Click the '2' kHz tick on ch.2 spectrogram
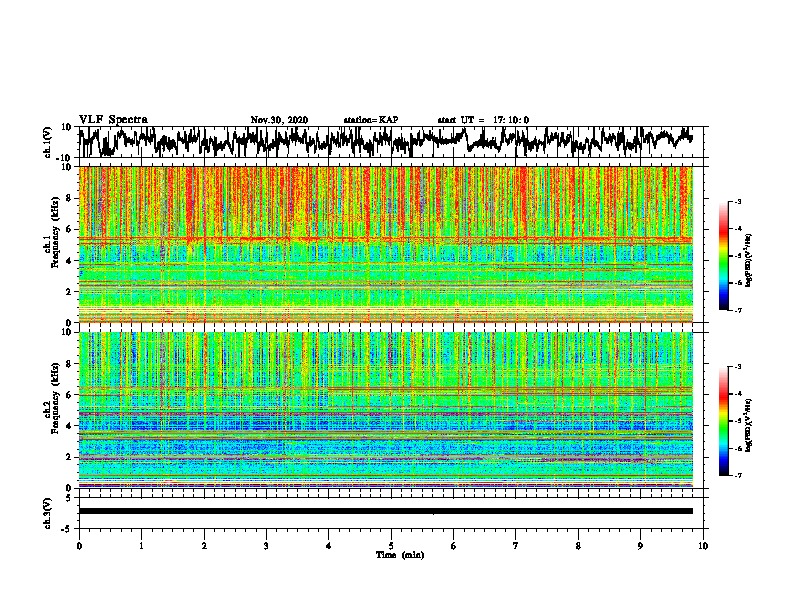The width and height of the screenshot is (792, 612). click(x=69, y=457)
